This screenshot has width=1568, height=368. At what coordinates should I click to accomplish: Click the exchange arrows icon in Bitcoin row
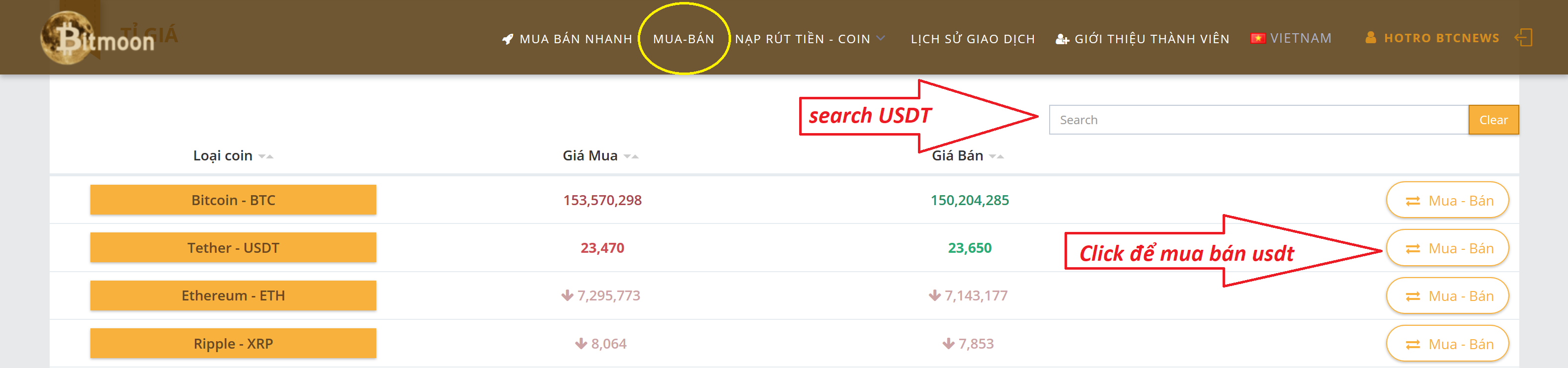(1413, 201)
